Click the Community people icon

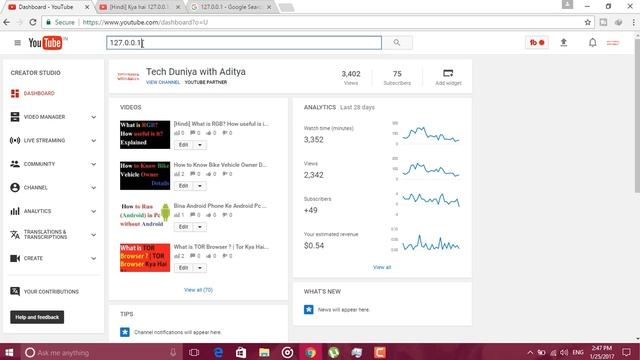click(15, 164)
